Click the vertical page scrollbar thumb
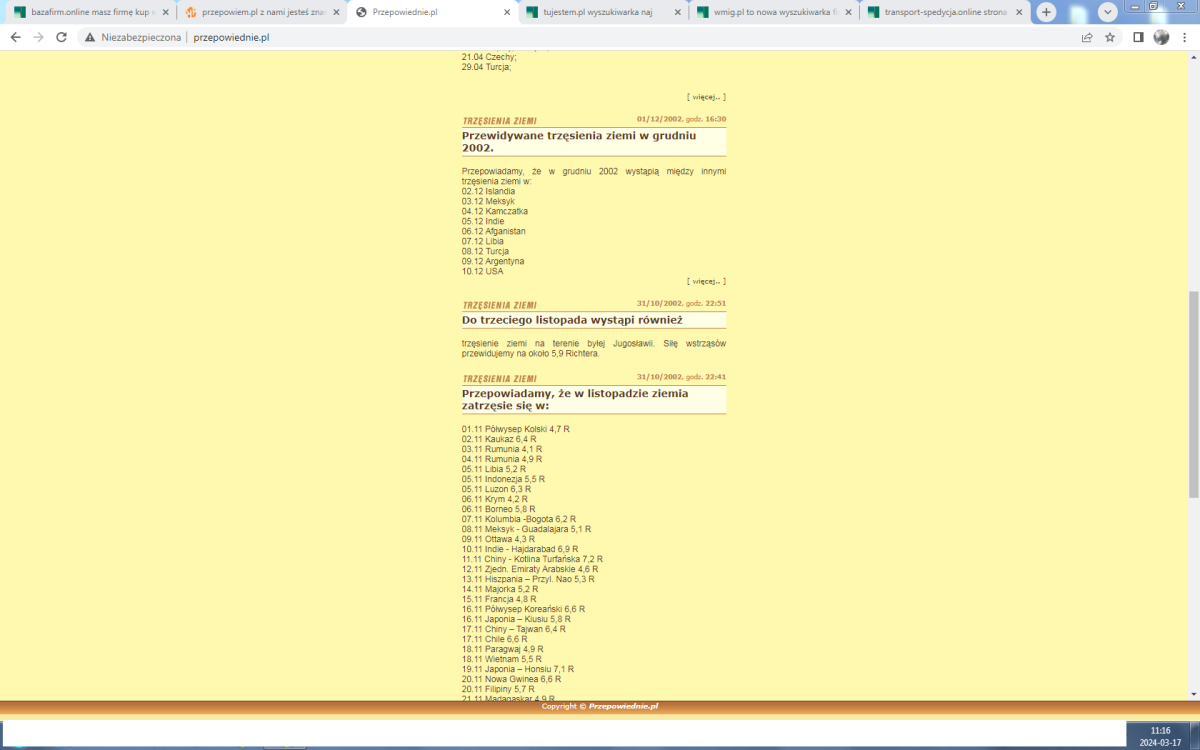1200x750 pixels. (x=1193, y=395)
